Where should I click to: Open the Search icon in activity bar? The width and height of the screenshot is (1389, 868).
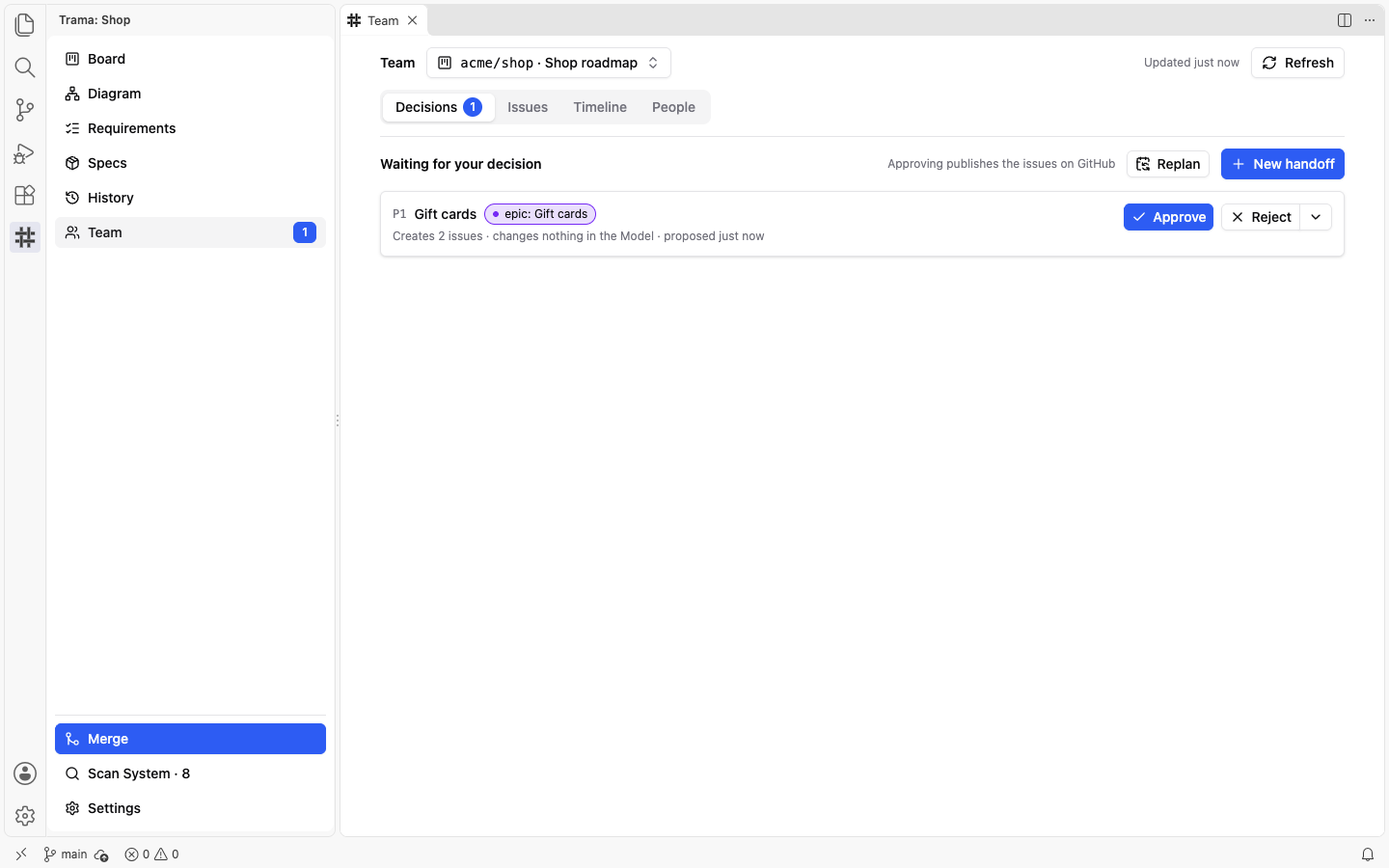25,67
